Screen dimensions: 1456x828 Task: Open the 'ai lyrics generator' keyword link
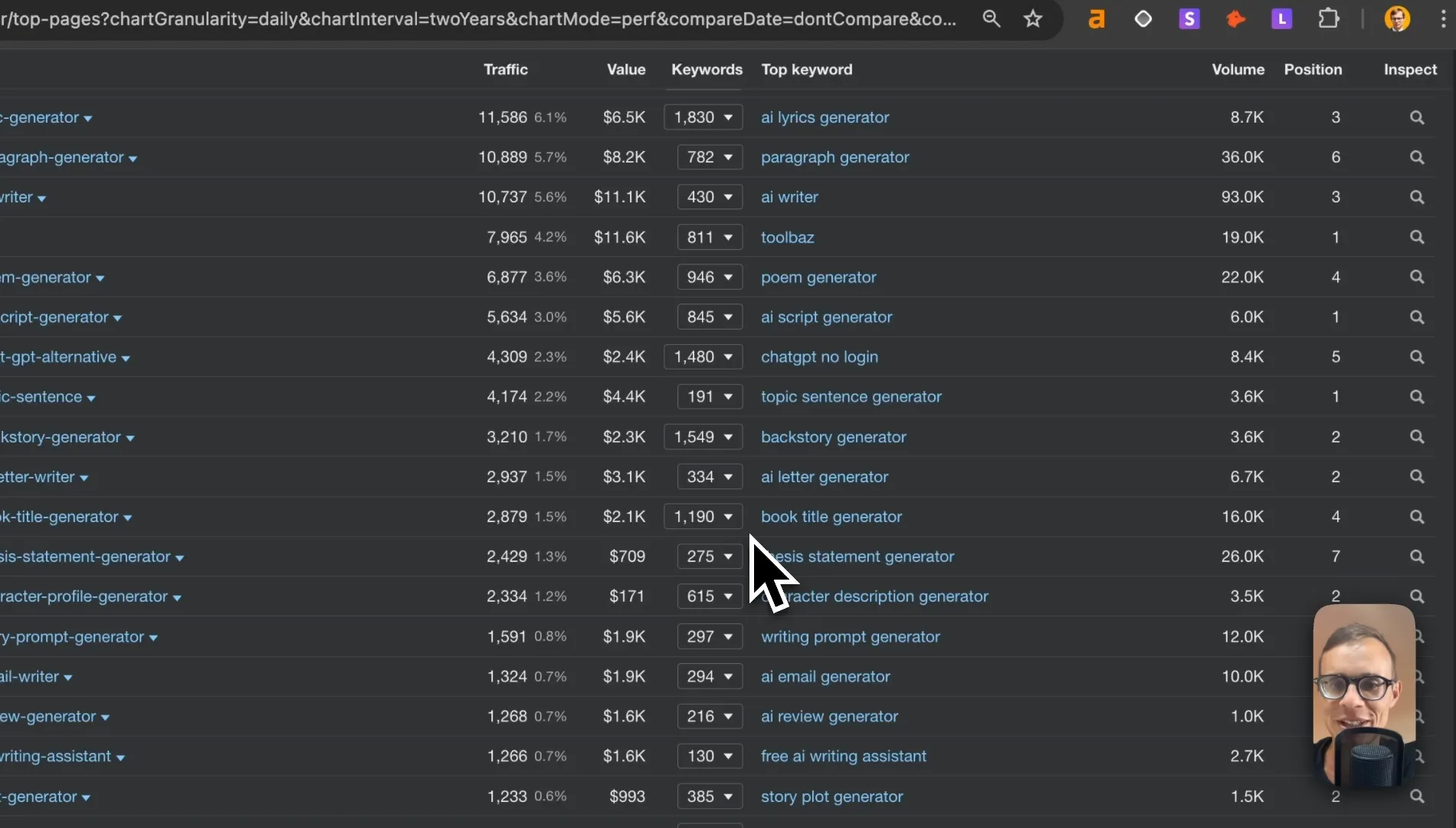coord(825,117)
